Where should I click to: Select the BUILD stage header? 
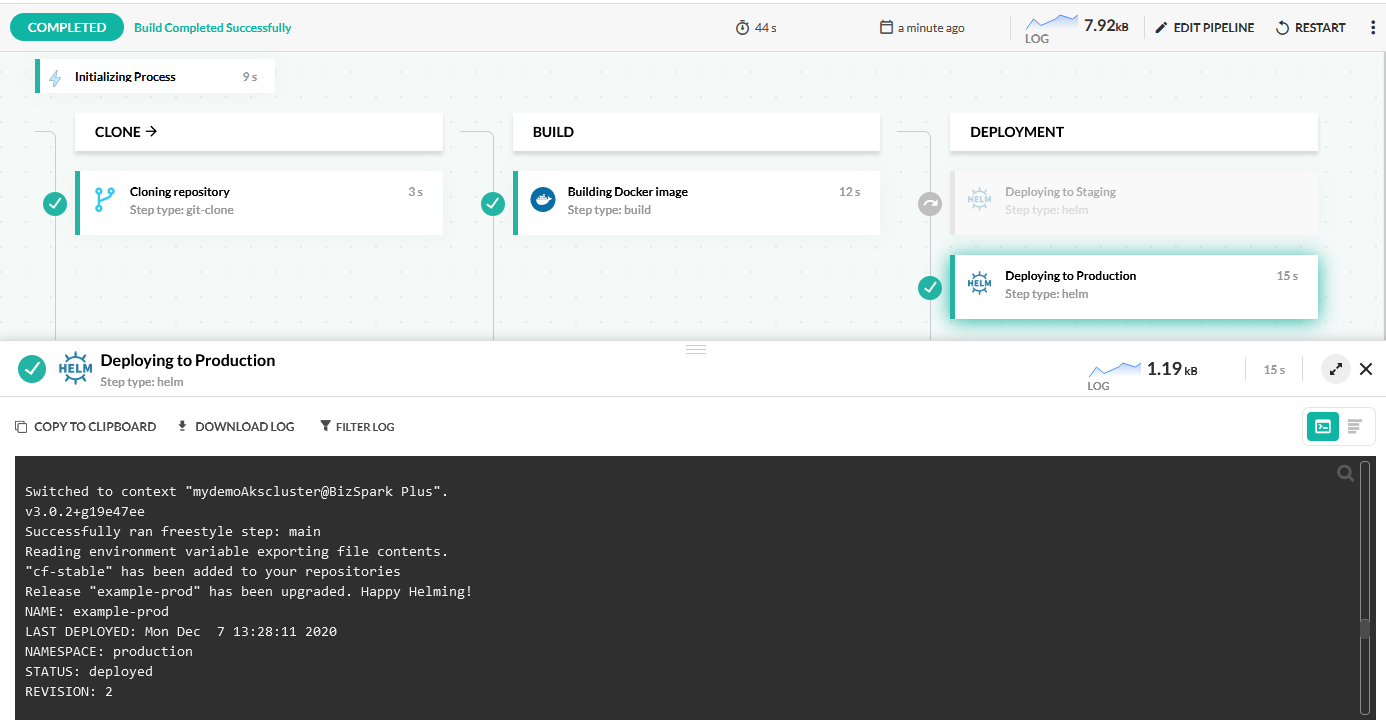point(696,132)
